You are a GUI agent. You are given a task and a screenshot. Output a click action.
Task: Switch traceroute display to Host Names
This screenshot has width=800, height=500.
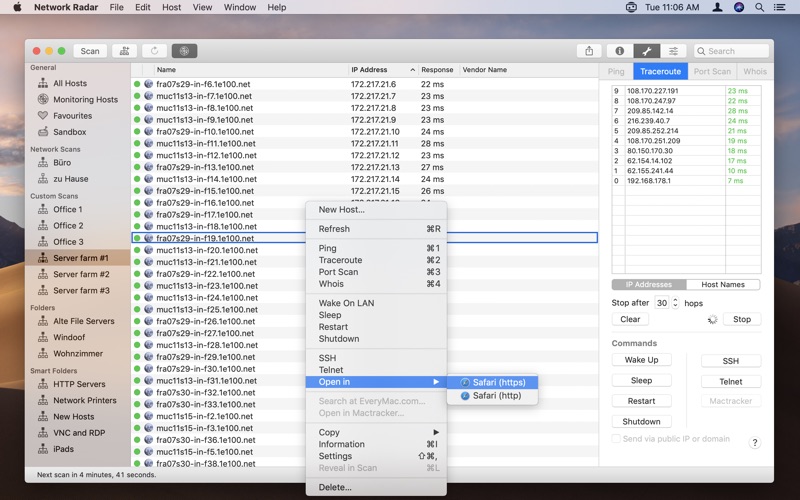tap(722, 285)
